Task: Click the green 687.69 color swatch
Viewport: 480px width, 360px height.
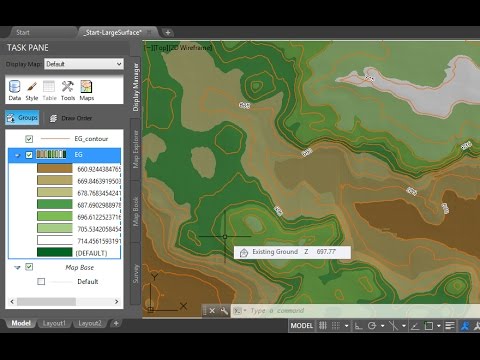Action: pos(55,204)
